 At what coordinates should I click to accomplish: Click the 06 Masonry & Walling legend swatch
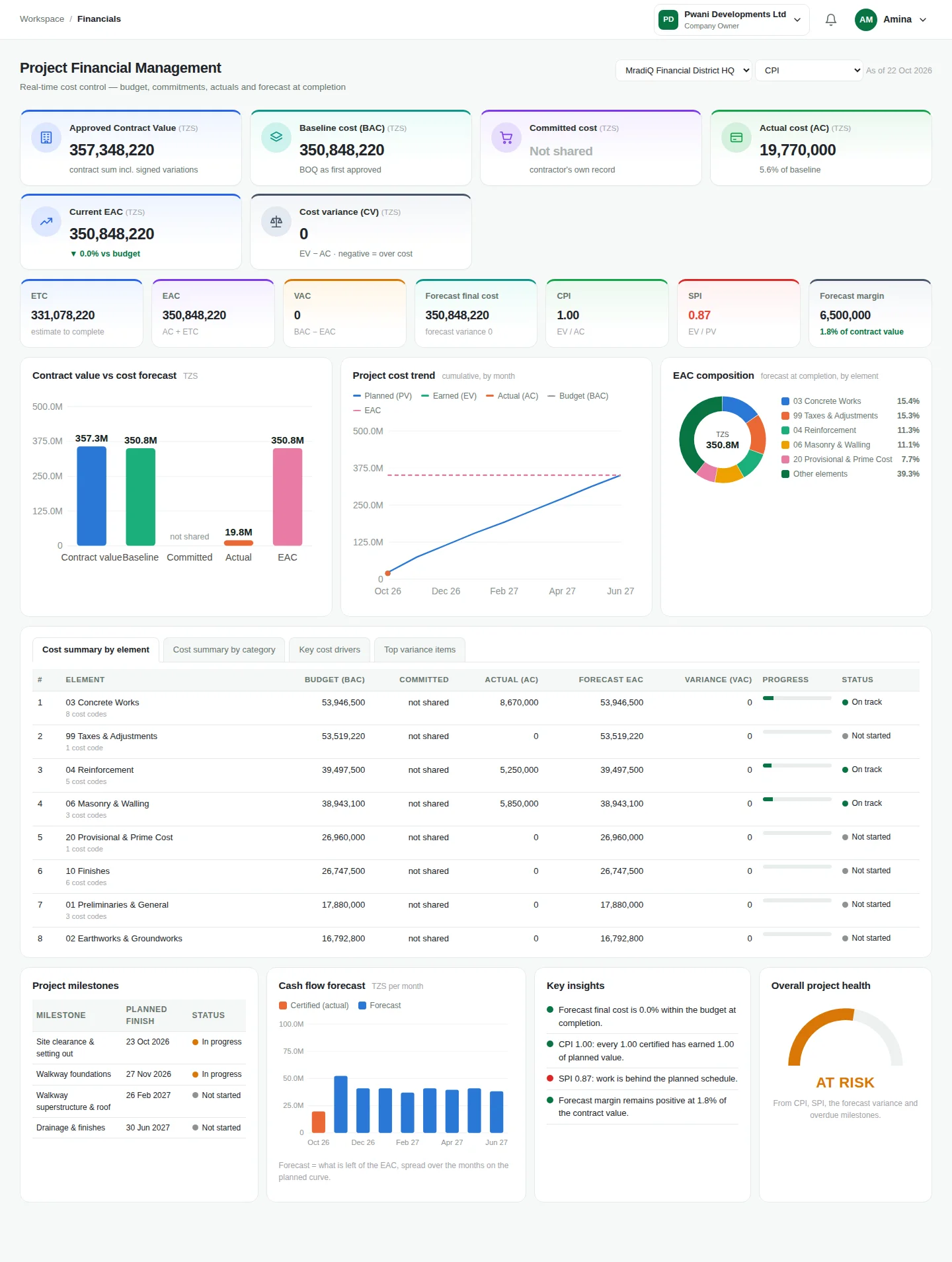pos(785,445)
